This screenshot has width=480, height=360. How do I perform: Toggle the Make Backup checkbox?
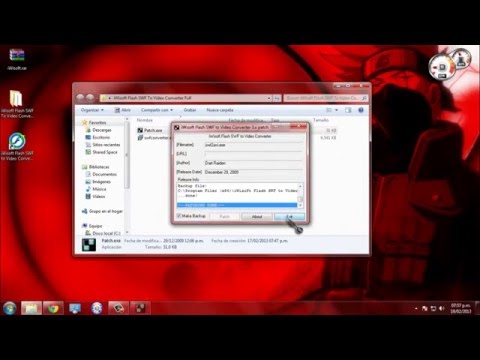tap(179, 216)
